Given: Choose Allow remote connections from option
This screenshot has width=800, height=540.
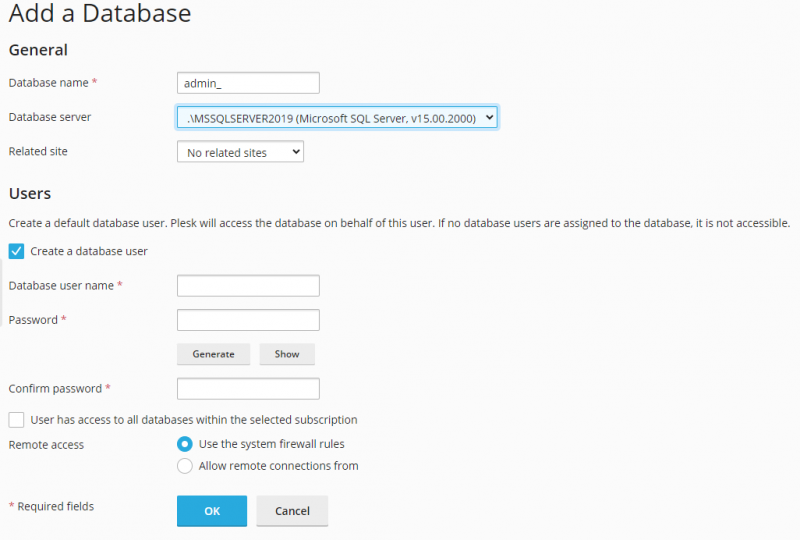Looking at the screenshot, I should click(184, 466).
